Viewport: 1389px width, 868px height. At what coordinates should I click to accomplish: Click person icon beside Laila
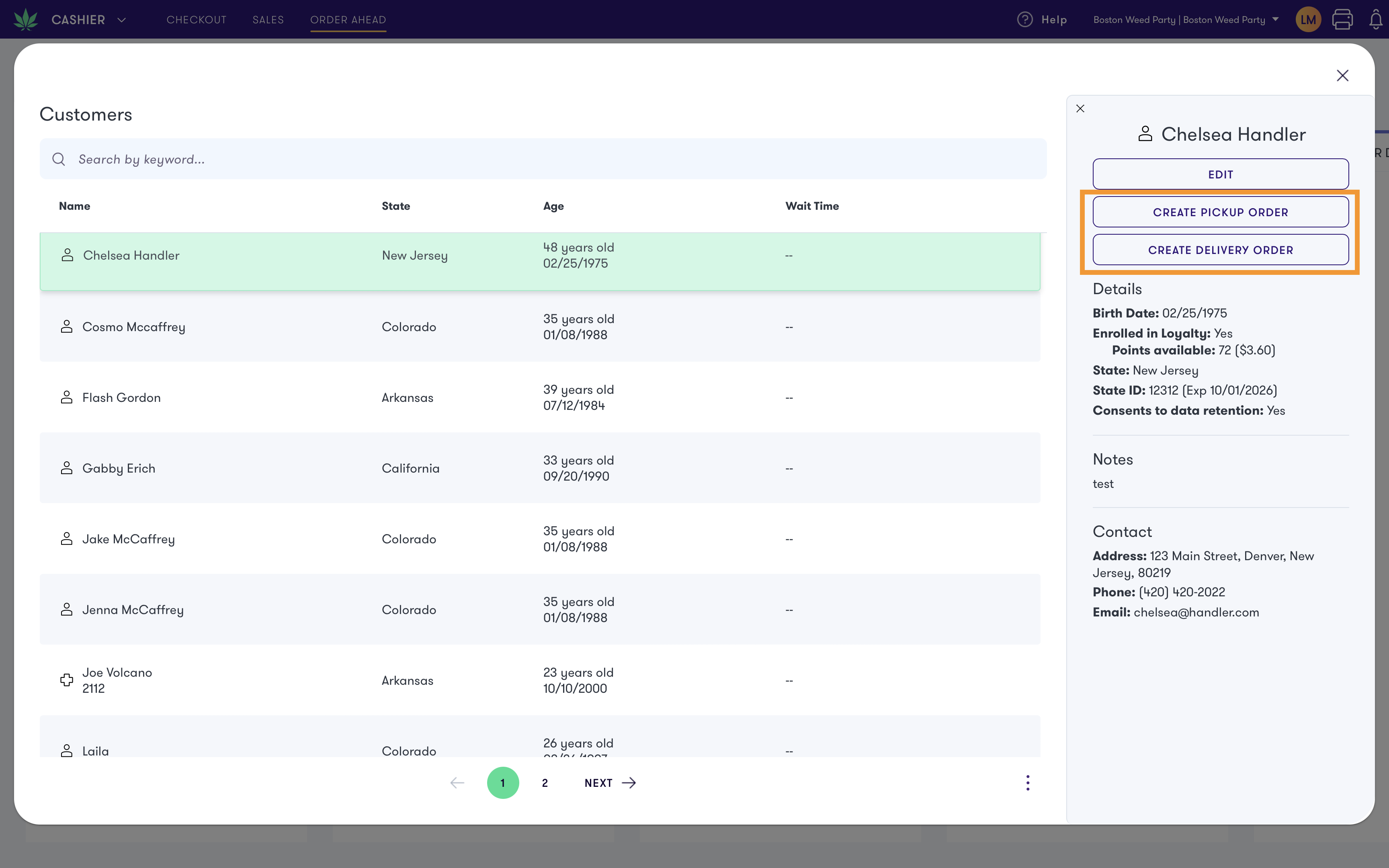67,750
